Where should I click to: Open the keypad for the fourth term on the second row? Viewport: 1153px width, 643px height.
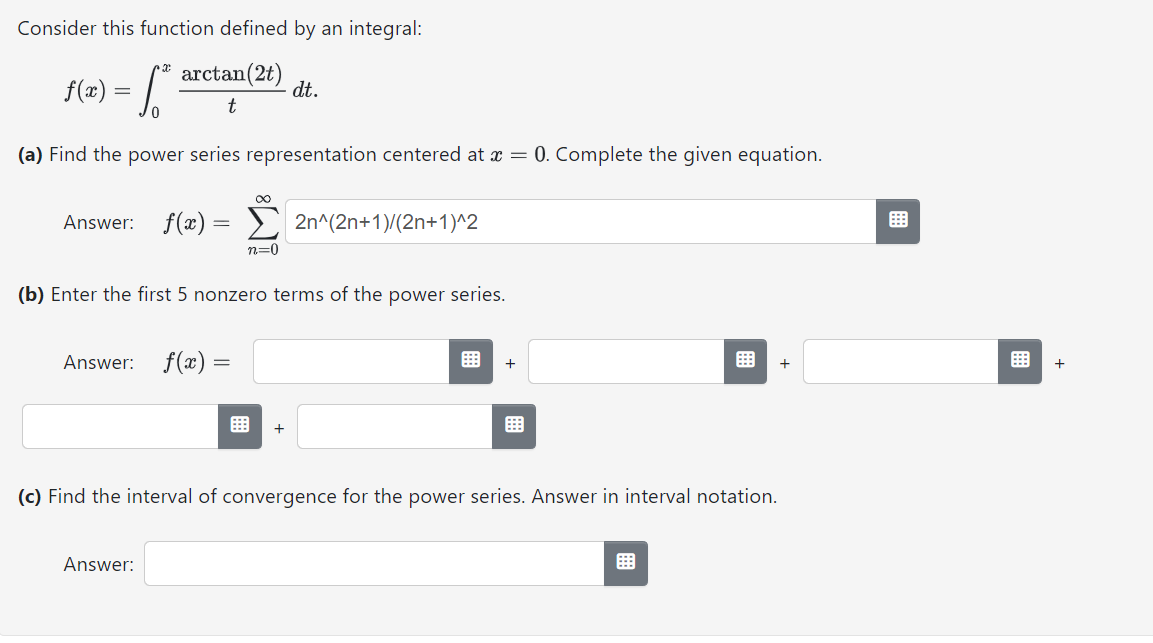(x=238, y=425)
